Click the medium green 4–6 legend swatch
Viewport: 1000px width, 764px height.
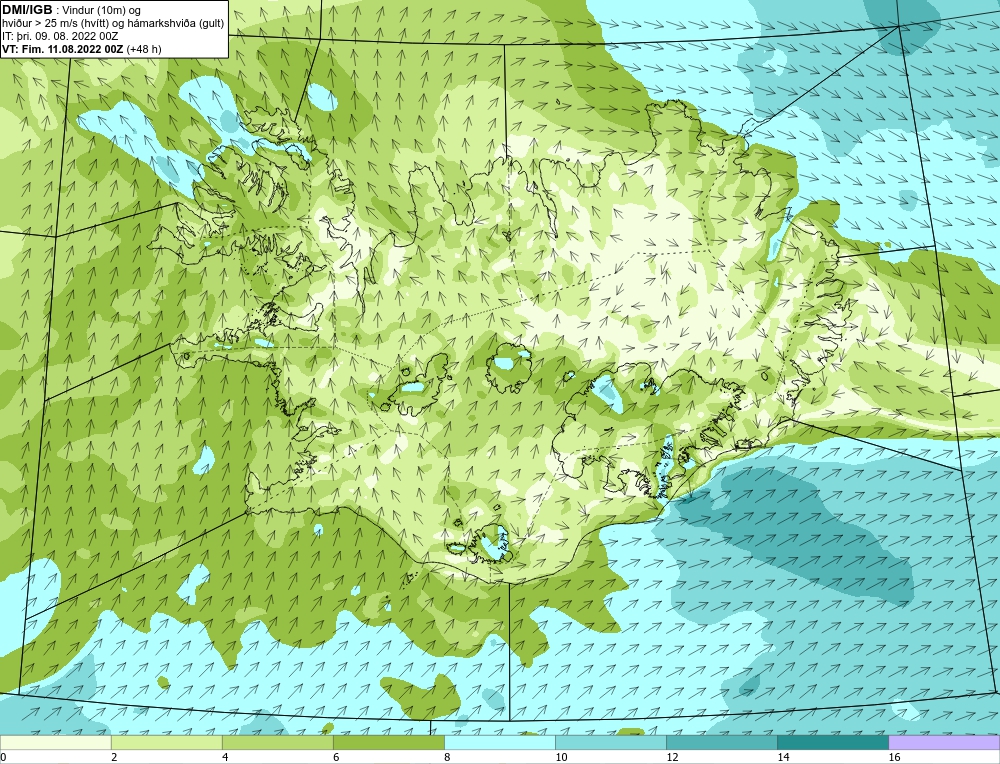pyautogui.click(x=278, y=742)
